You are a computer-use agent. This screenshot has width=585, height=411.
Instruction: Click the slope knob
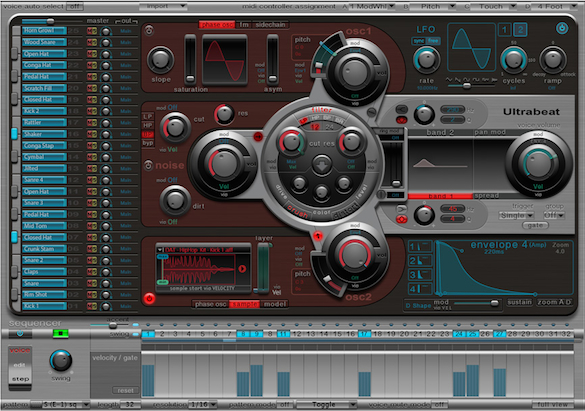coord(161,60)
